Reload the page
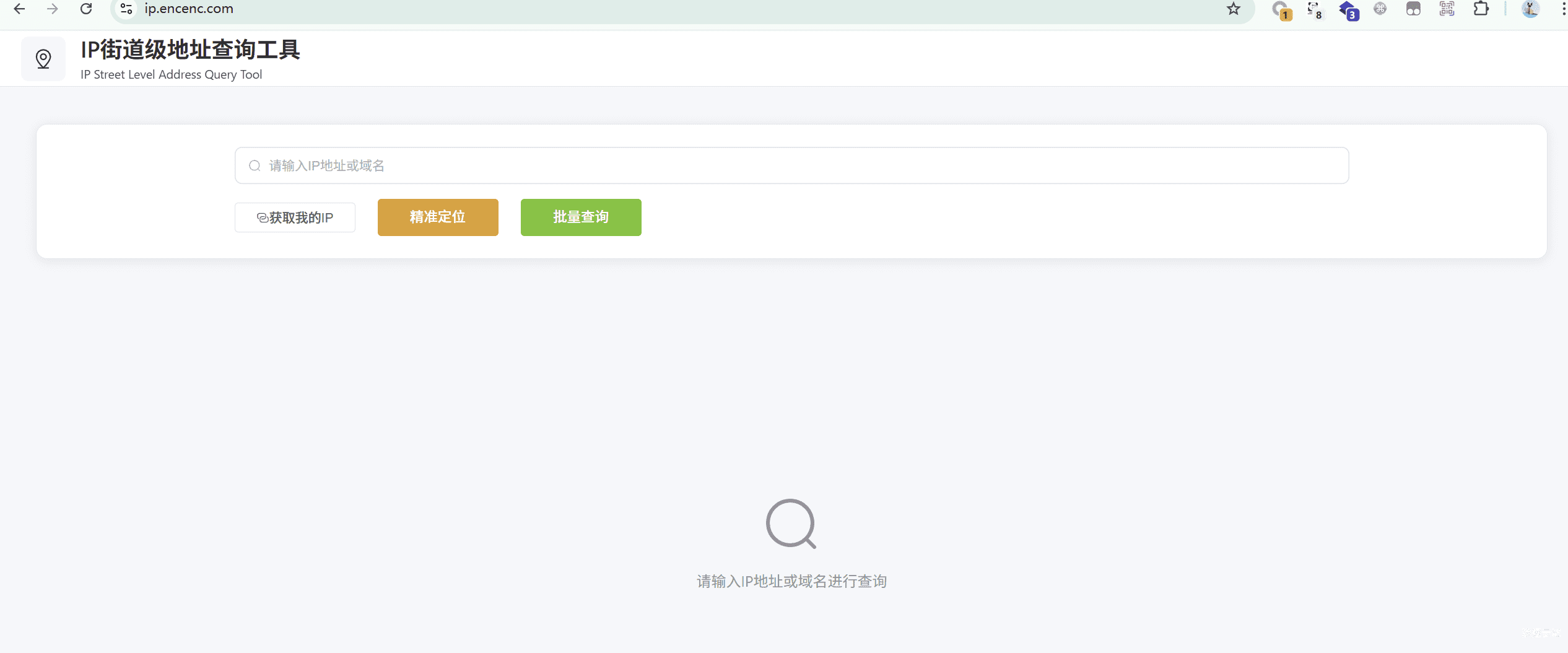The width and height of the screenshot is (1568, 653). (x=86, y=9)
